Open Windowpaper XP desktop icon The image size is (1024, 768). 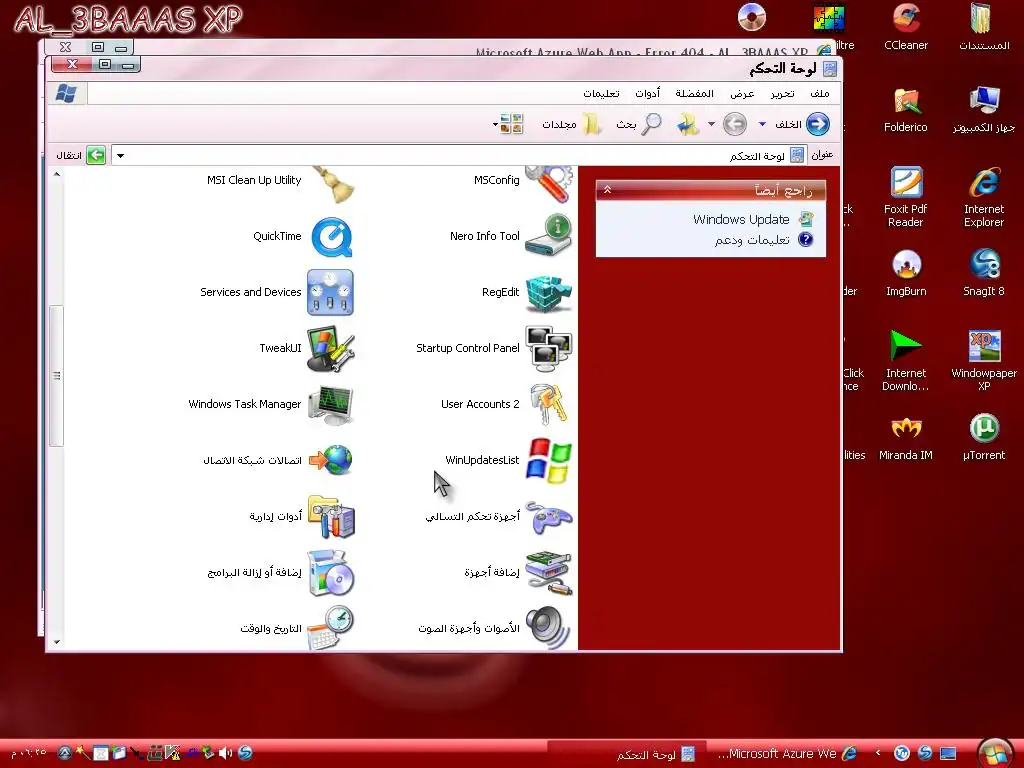tap(984, 360)
